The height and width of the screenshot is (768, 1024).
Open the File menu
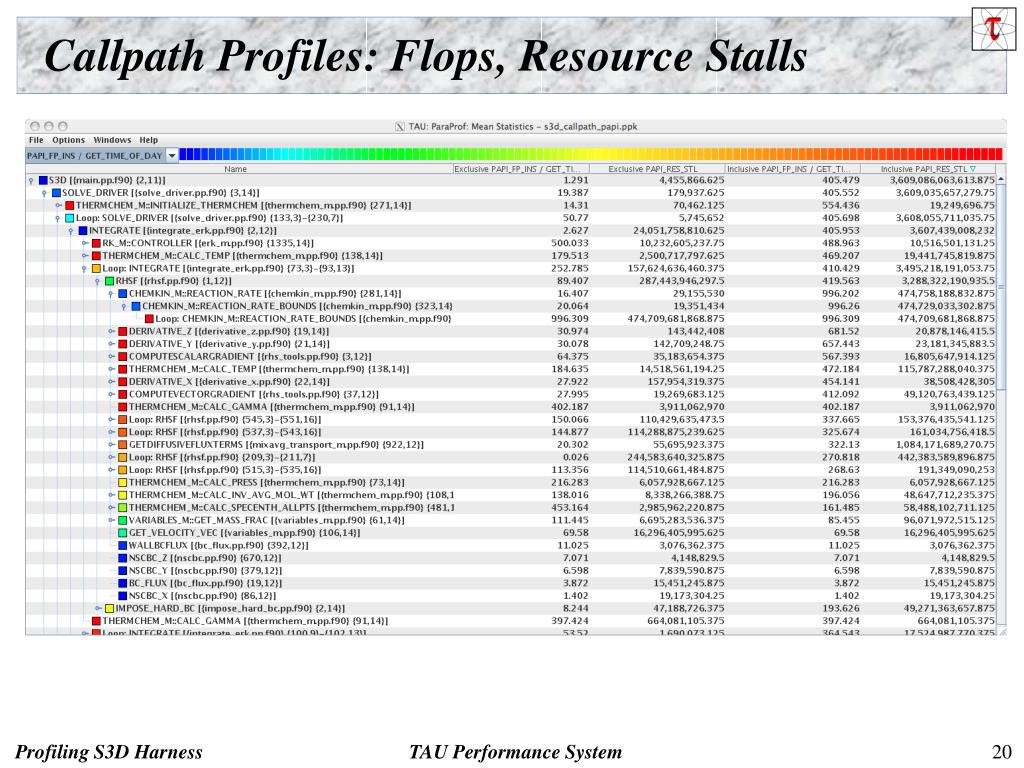coord(36,140)
